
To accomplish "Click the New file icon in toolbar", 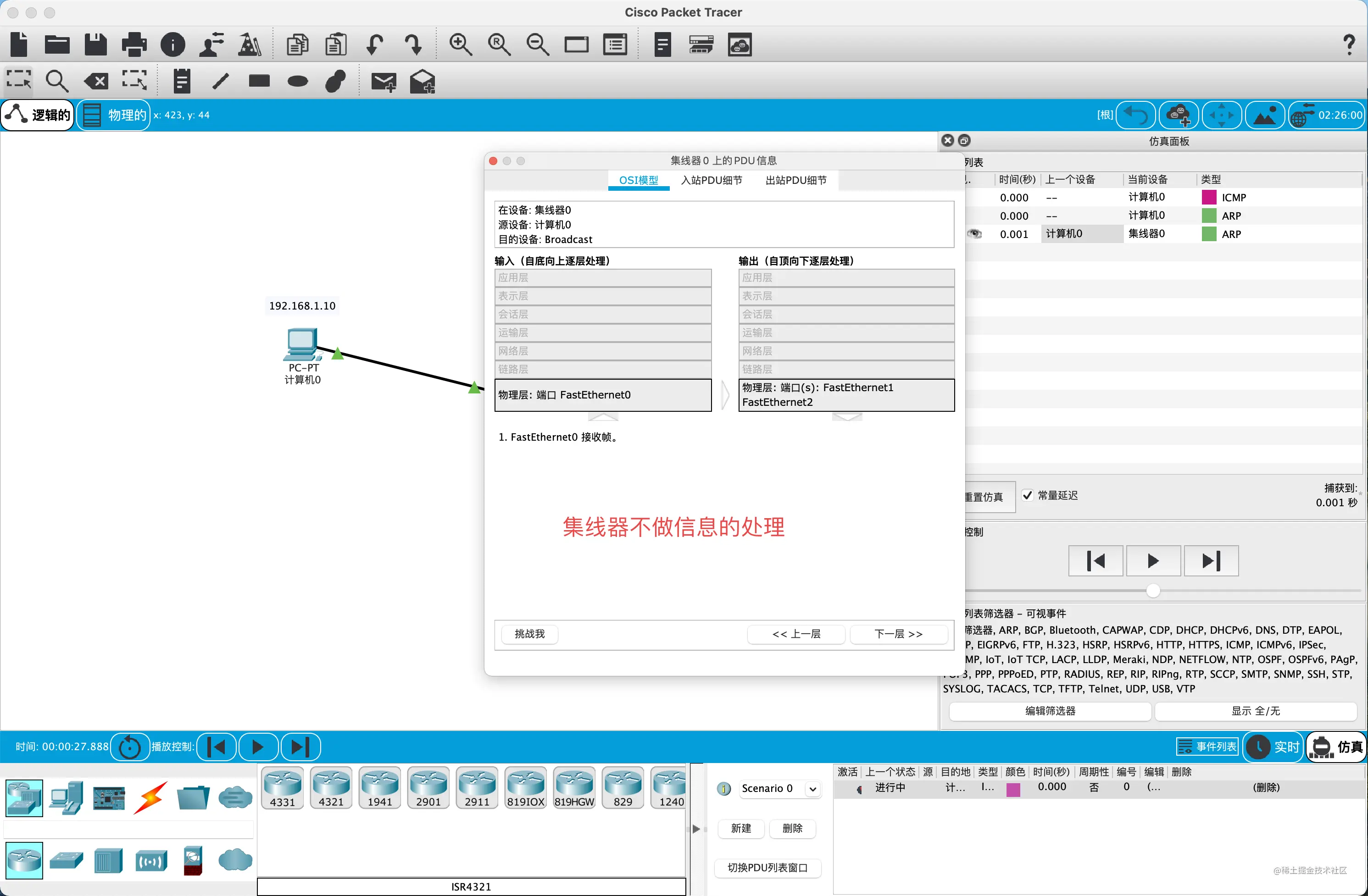I will tap(19, 44).
